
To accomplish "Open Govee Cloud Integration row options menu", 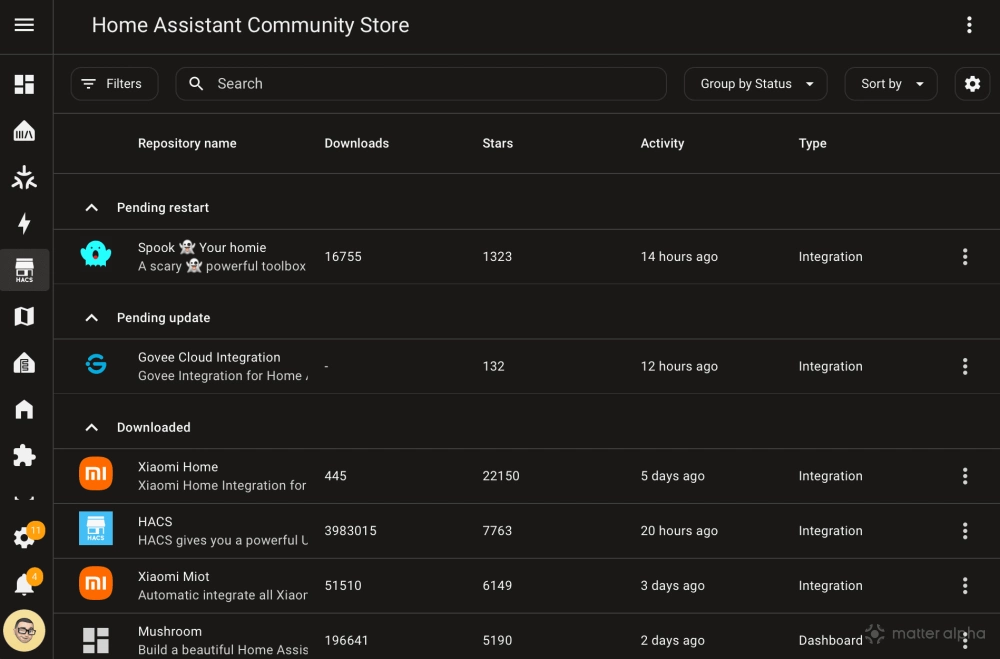I will pos(965,366).
